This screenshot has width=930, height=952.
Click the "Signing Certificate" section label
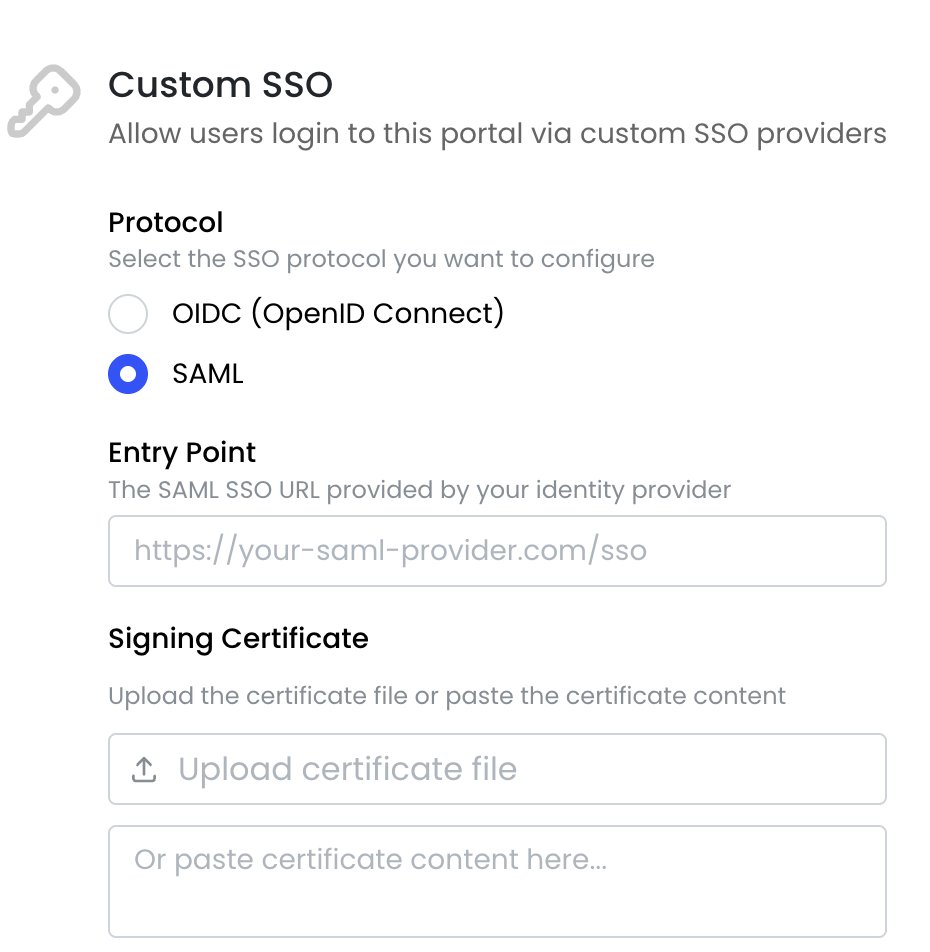[238, 638]
